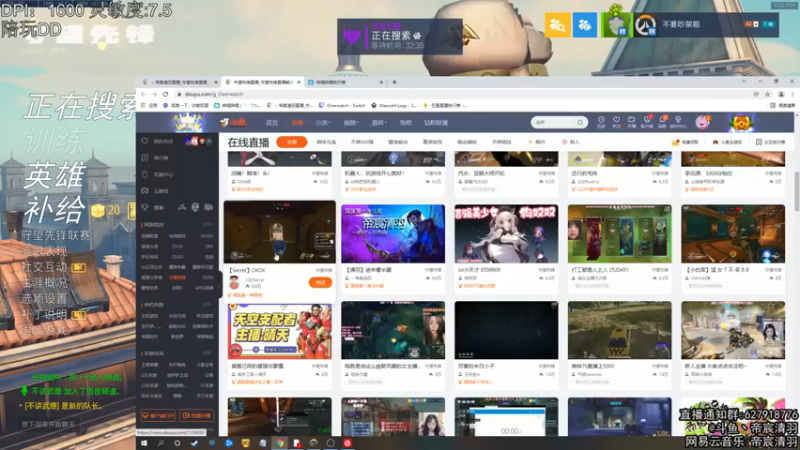Screen dimensions: 800x450
Task: Bookmark this page with the star icon
Action: [767, 94]
